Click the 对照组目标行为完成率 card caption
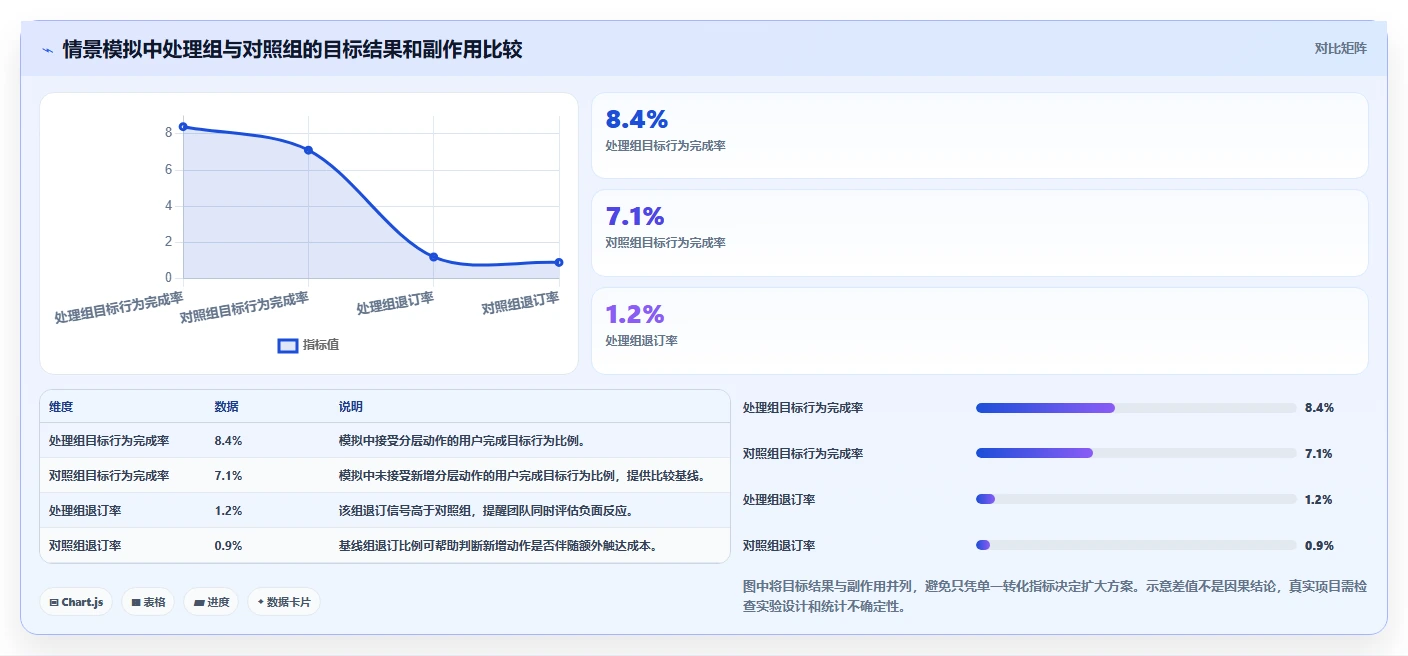 pos(665,243)
